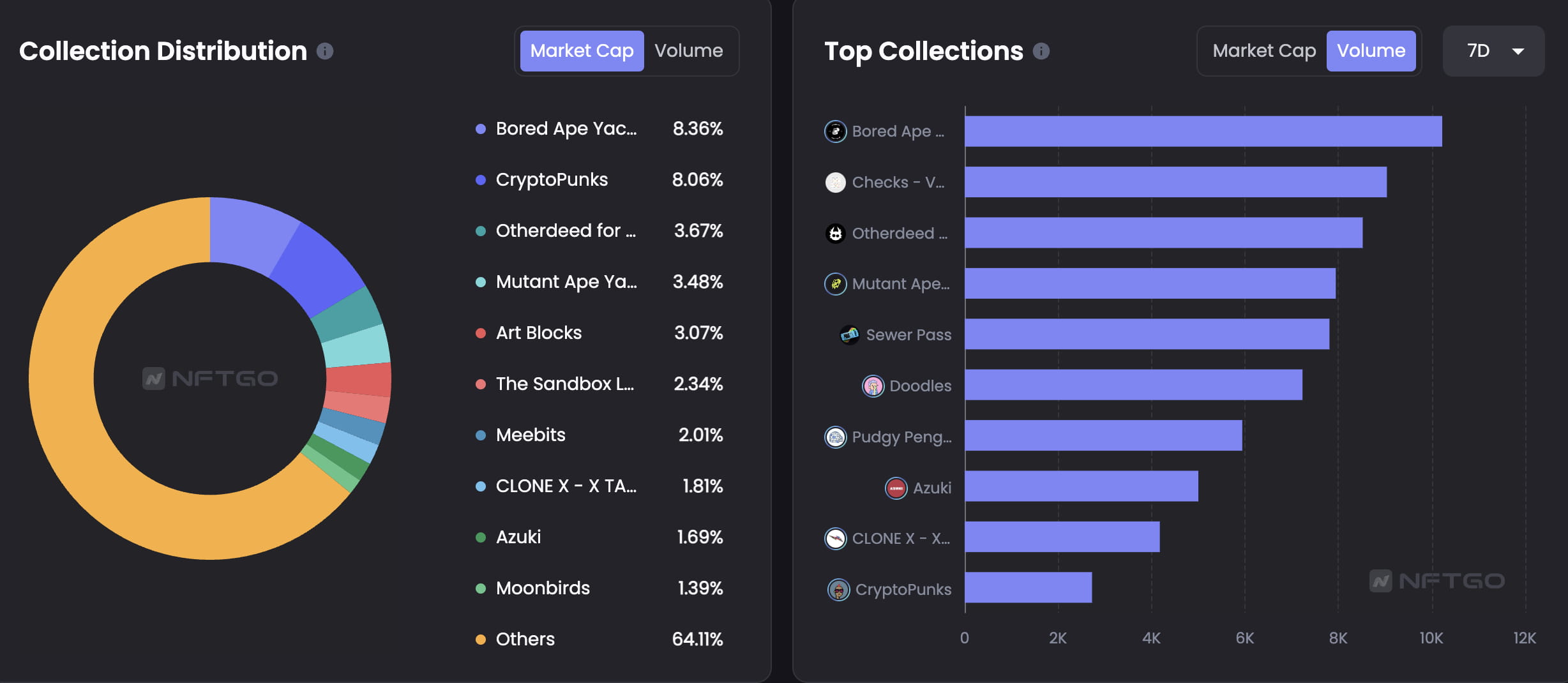The height and width of the screenshot is (683, 1568).
Task: Click the CryptoPunks avatar icon in chart
Action: (838, 590)
